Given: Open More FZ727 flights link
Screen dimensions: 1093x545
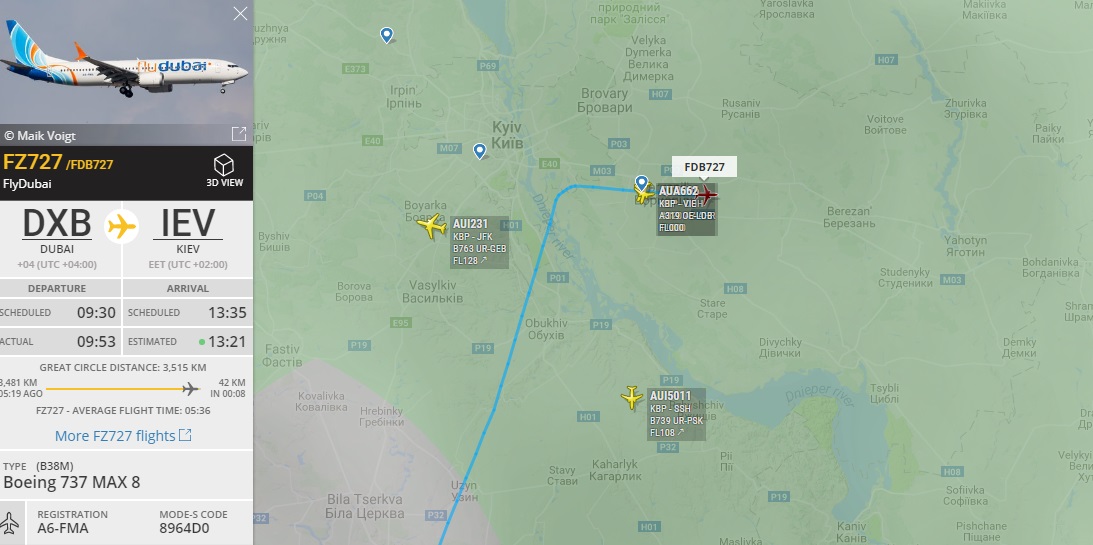Looking at the screenshot, I should pyautogui.click(x=123, y=436).
